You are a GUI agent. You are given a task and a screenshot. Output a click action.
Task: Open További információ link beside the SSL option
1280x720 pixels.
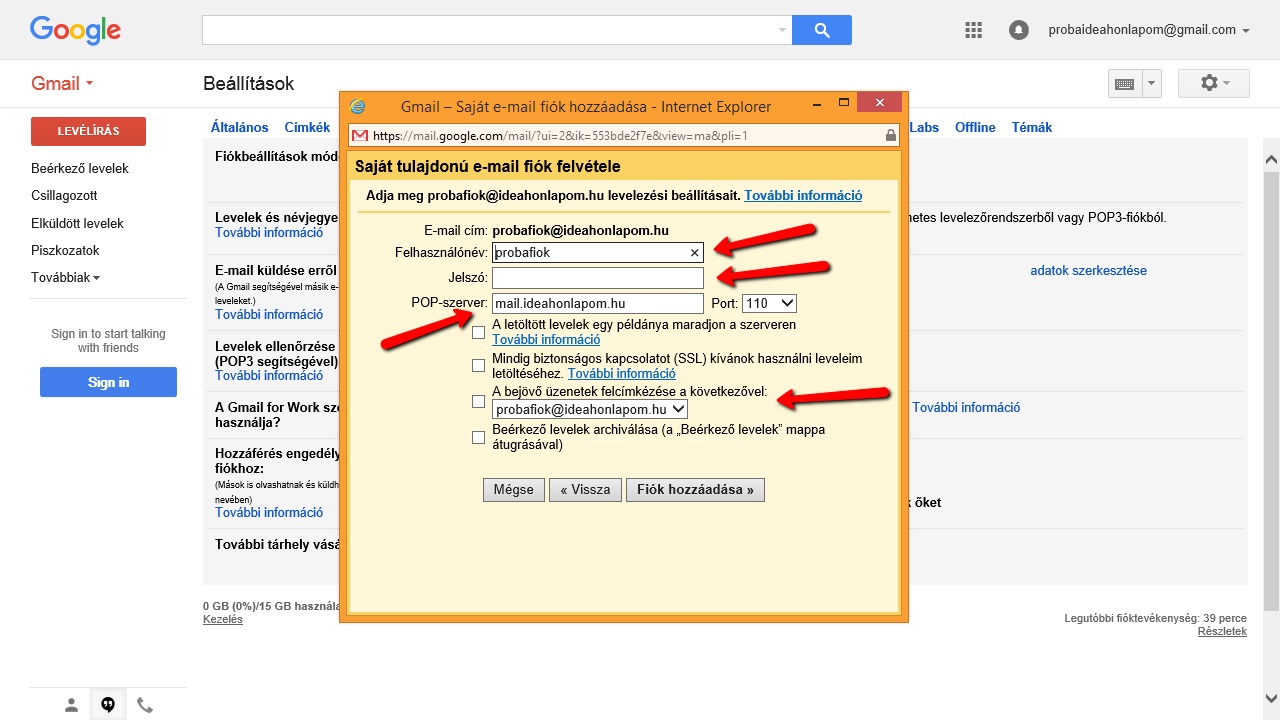click(621, 373)
